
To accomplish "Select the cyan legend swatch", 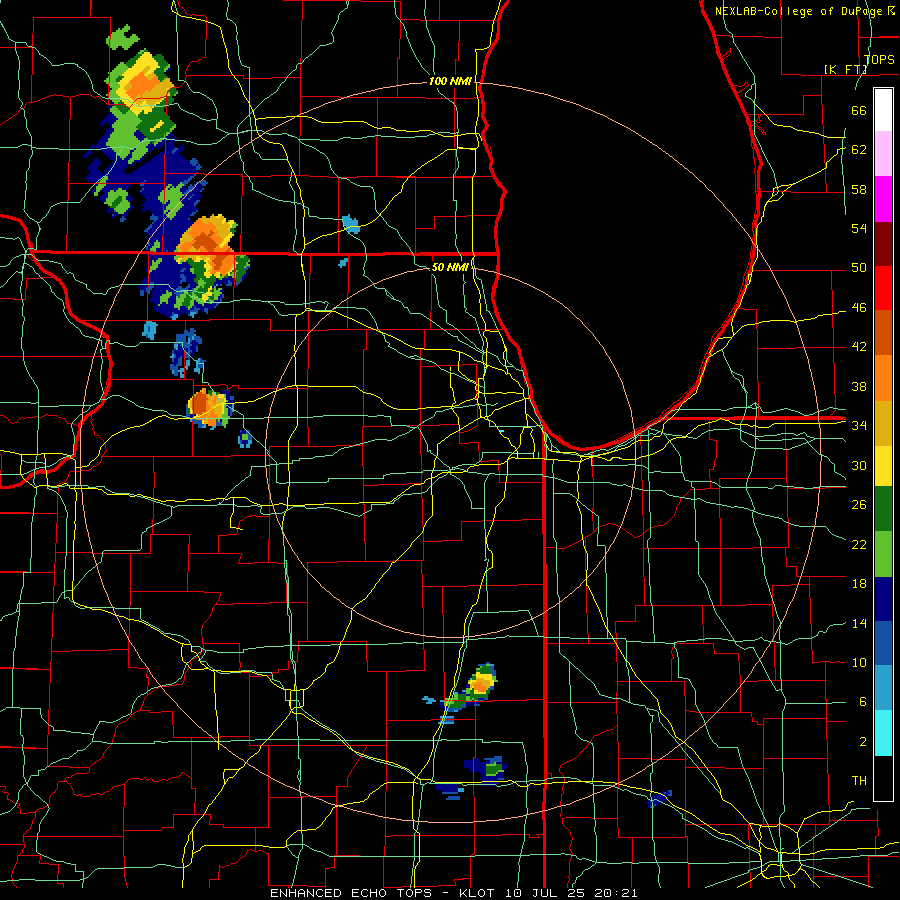I will [x=883, y=733].
